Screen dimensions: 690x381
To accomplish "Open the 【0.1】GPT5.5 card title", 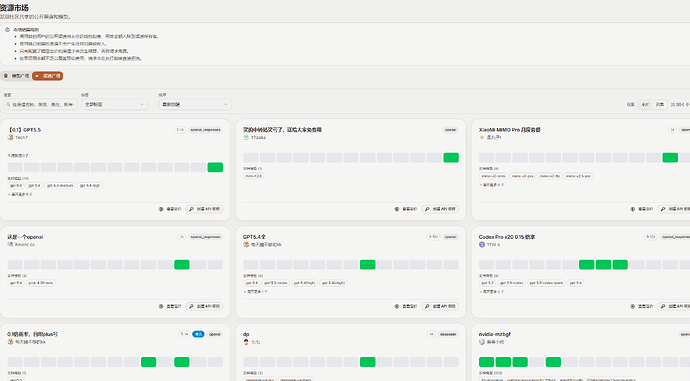I will pos(24,130).
